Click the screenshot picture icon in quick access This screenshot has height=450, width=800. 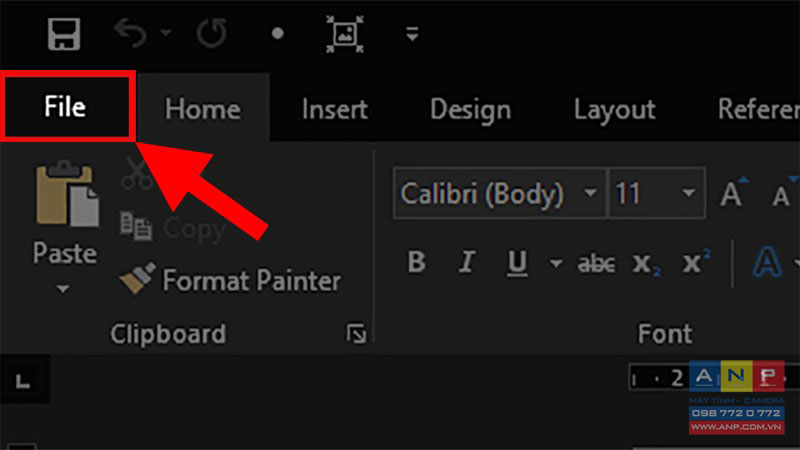click(x=345, y=34)
